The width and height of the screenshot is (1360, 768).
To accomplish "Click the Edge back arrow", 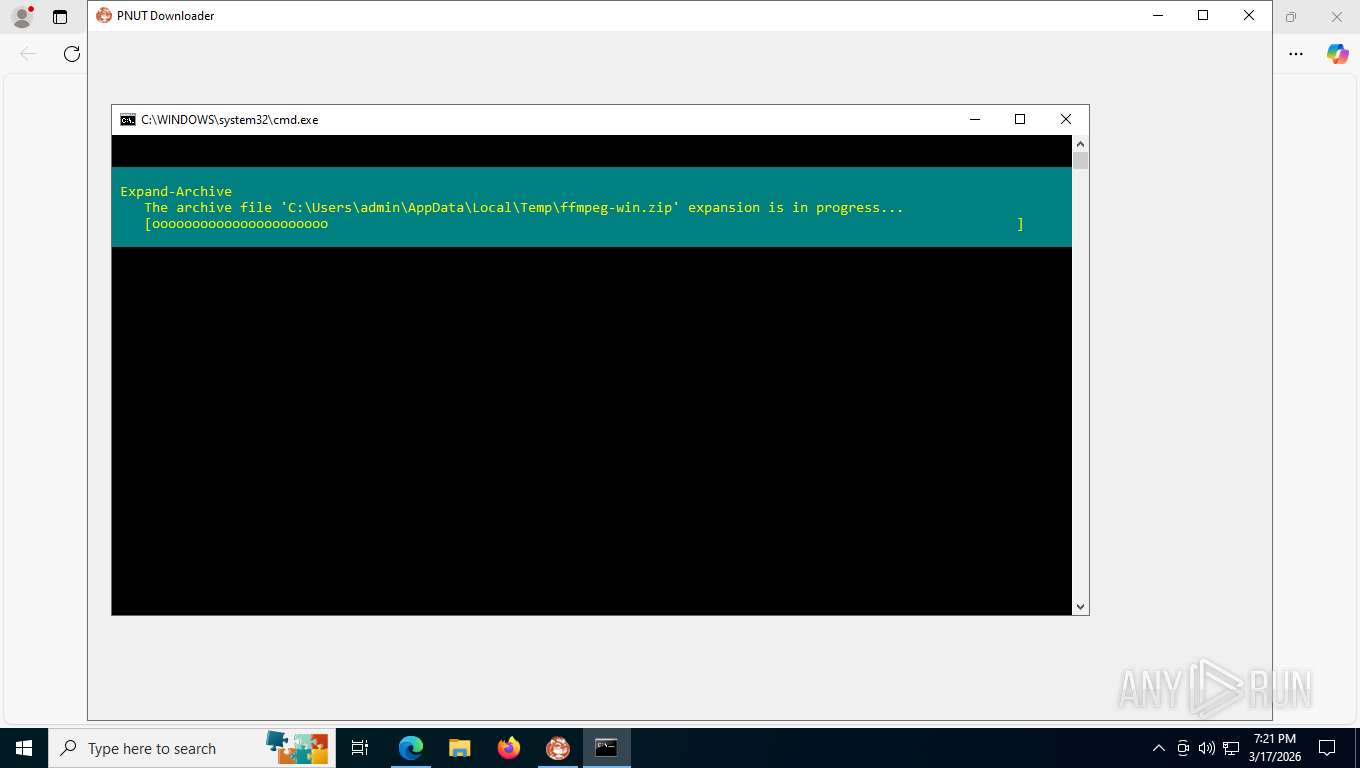I will point(28,54).
